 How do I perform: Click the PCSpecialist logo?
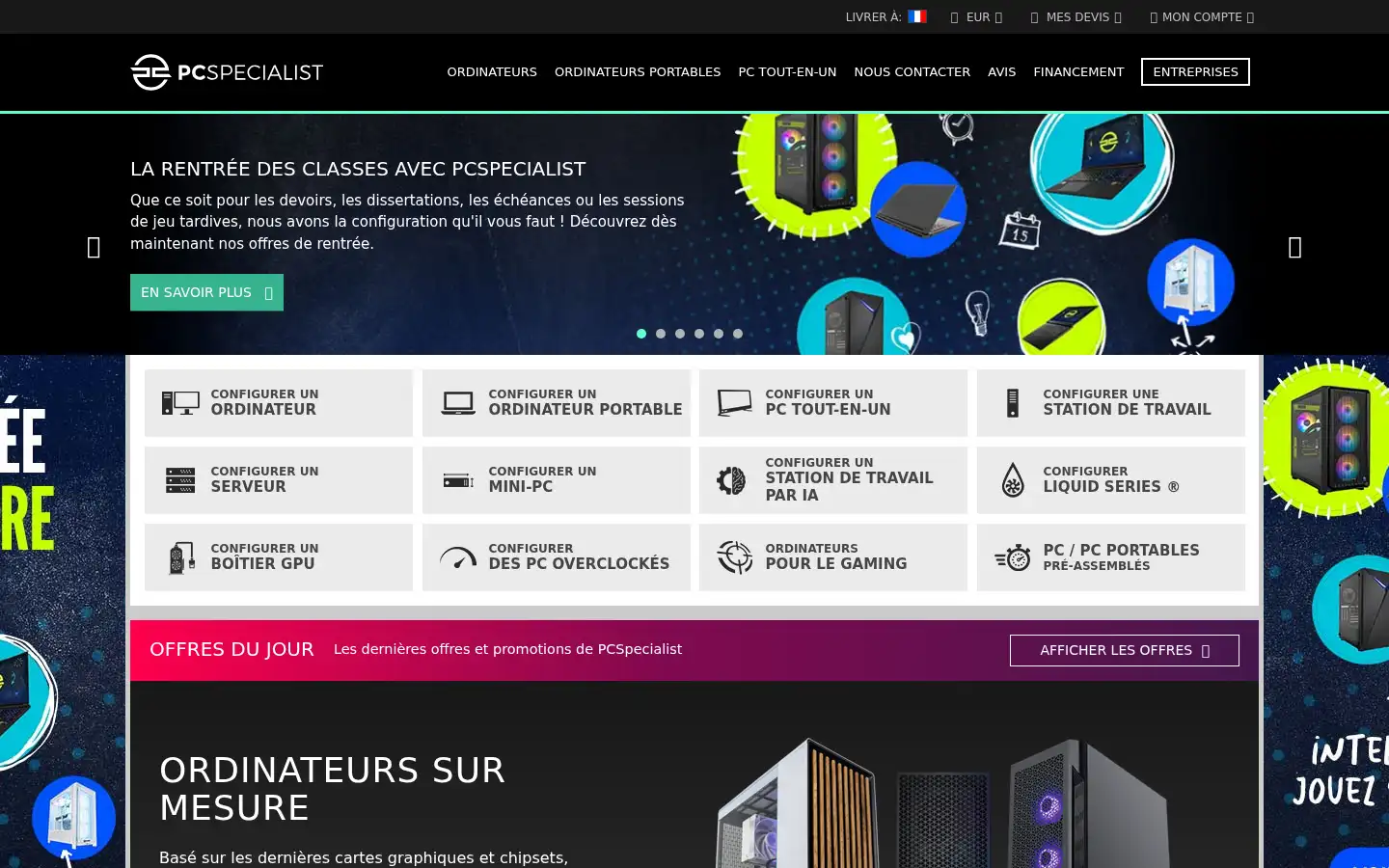coord(227,72)
